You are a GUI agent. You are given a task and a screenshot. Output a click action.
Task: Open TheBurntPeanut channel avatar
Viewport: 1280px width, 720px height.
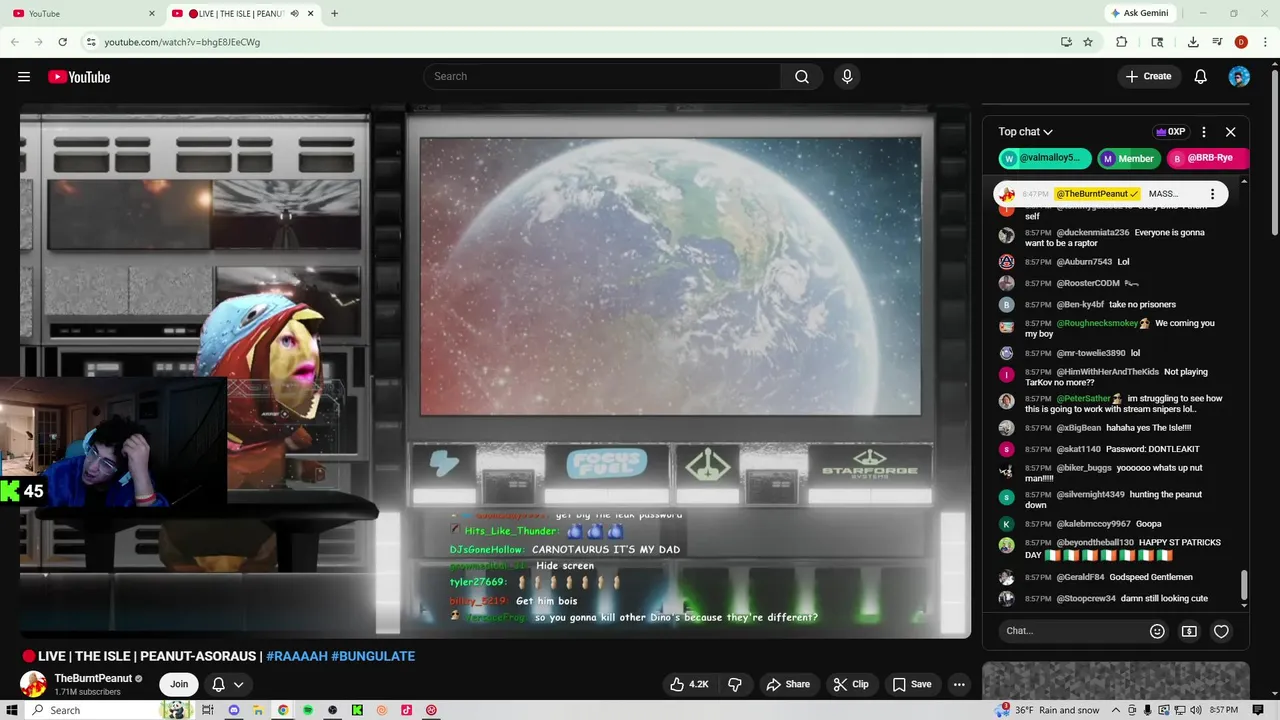(33, 684)
